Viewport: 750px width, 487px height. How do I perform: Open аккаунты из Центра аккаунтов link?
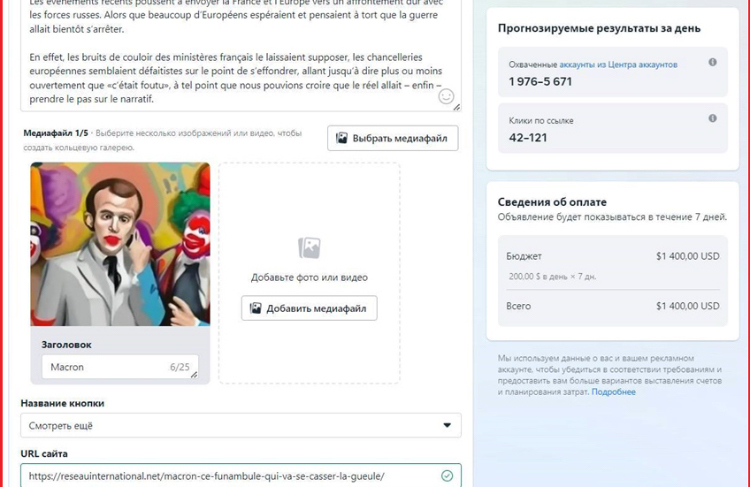pos(618,65)
